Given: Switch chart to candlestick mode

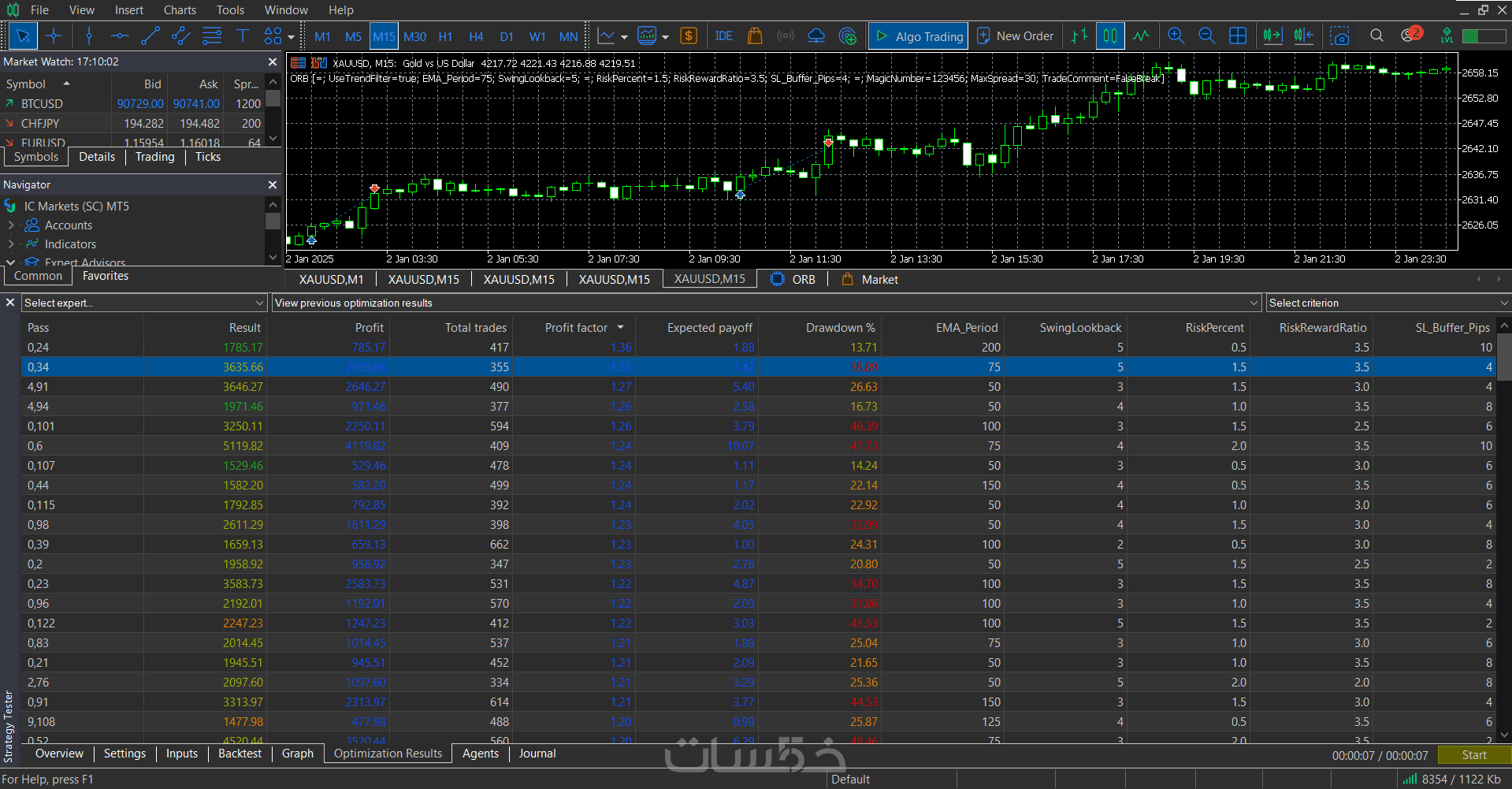Looking at the screenshot, I should 1110,36.
